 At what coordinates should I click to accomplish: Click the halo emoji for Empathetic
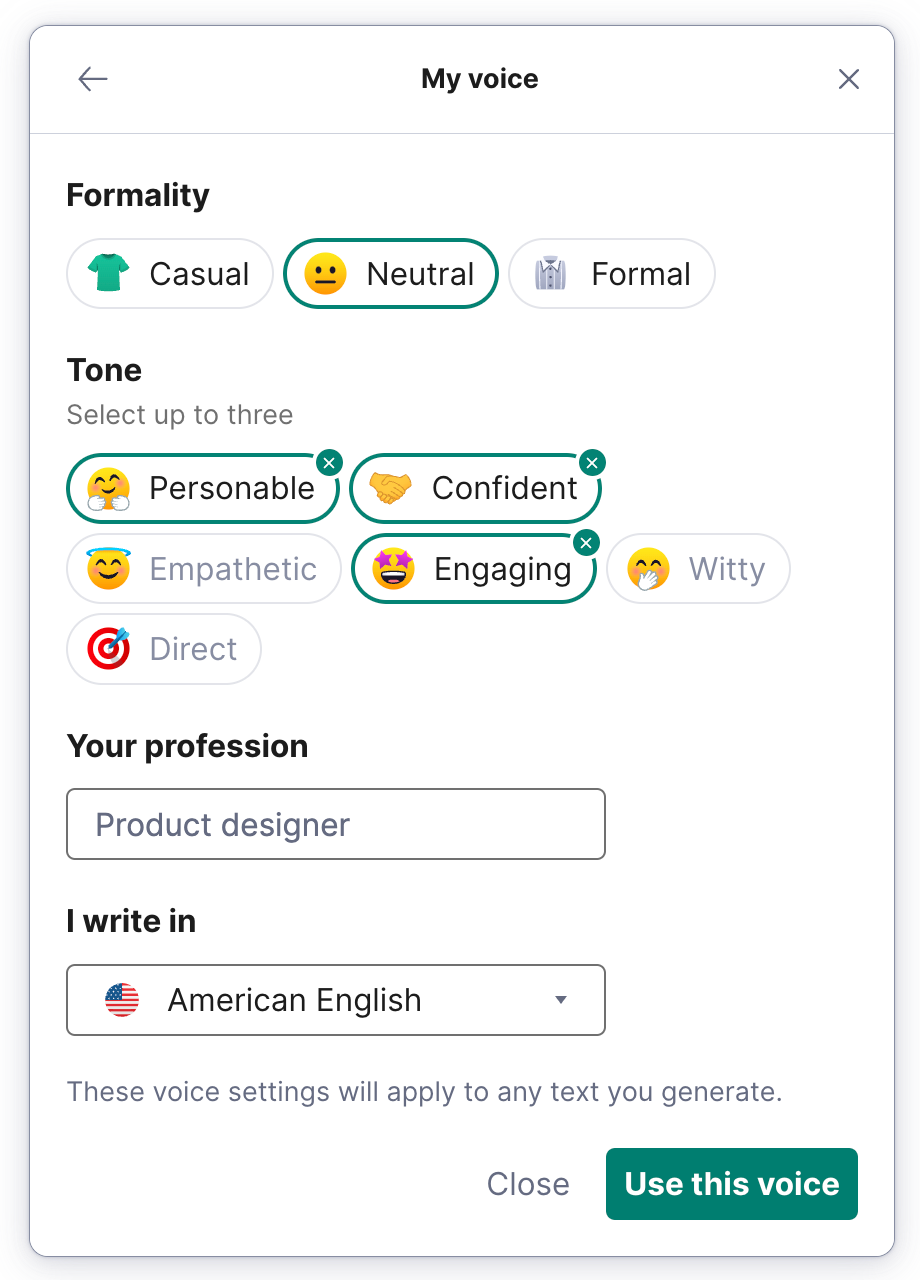point(108,568)
